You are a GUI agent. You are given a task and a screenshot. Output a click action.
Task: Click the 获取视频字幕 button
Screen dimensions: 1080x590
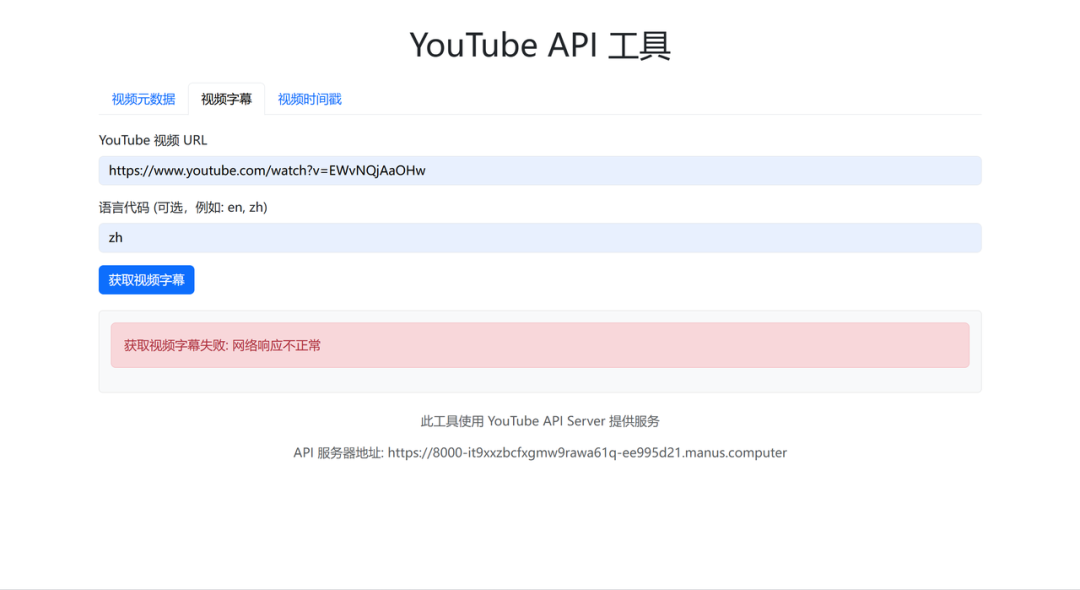coord(146,280)
